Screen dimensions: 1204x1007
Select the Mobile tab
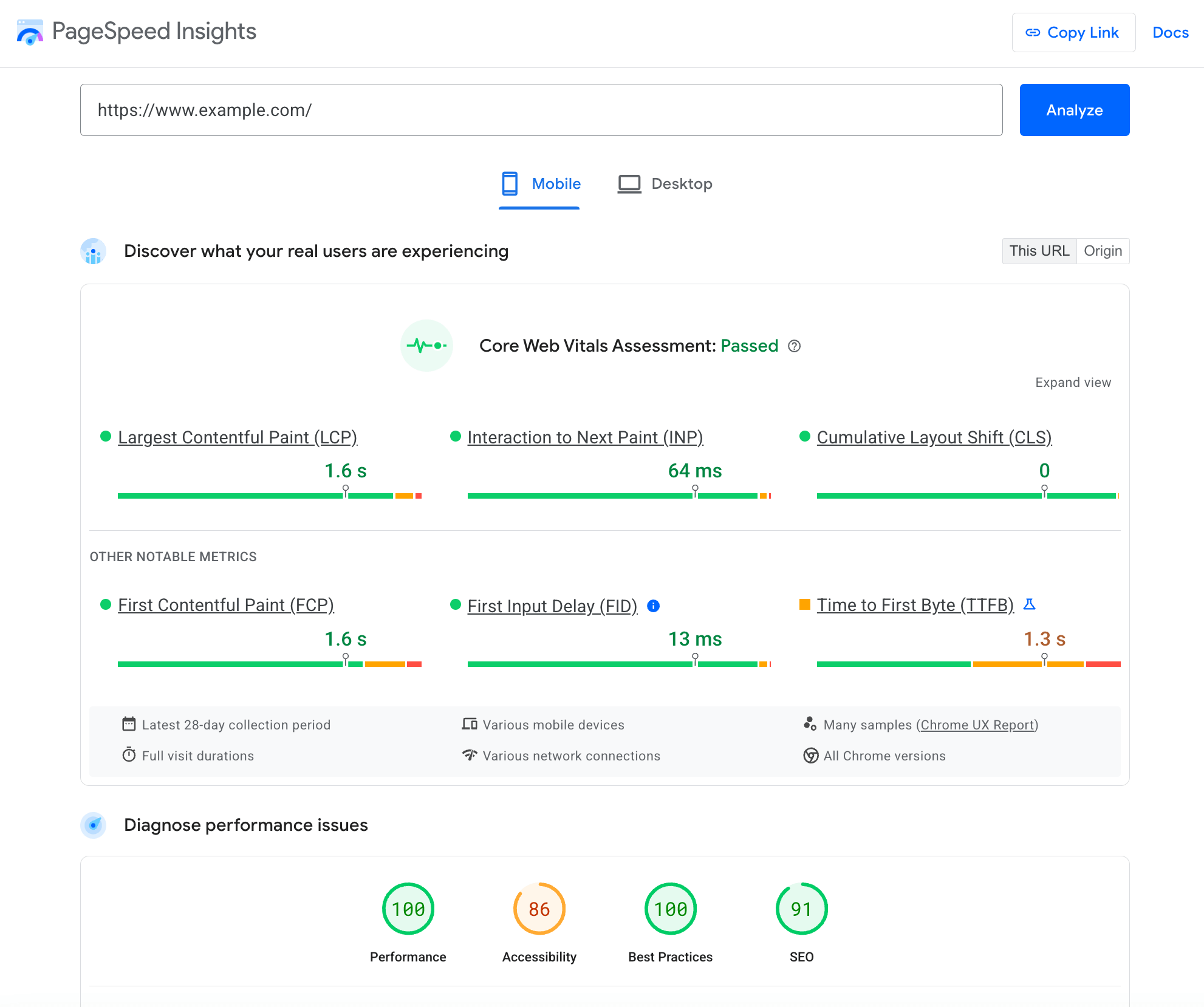(540, 184)
